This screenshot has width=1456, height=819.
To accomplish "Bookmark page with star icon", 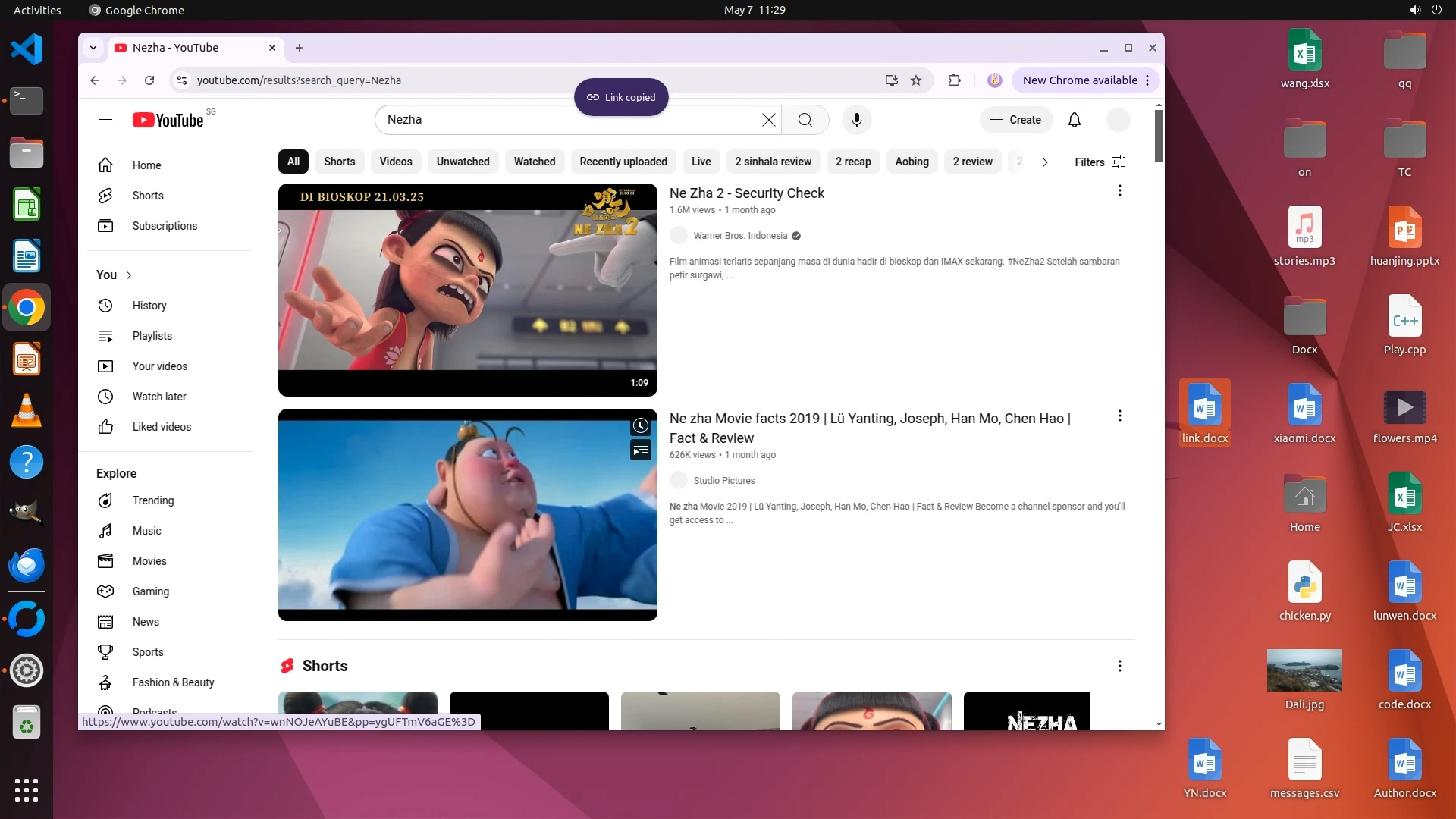I will (x=916, y=80).
